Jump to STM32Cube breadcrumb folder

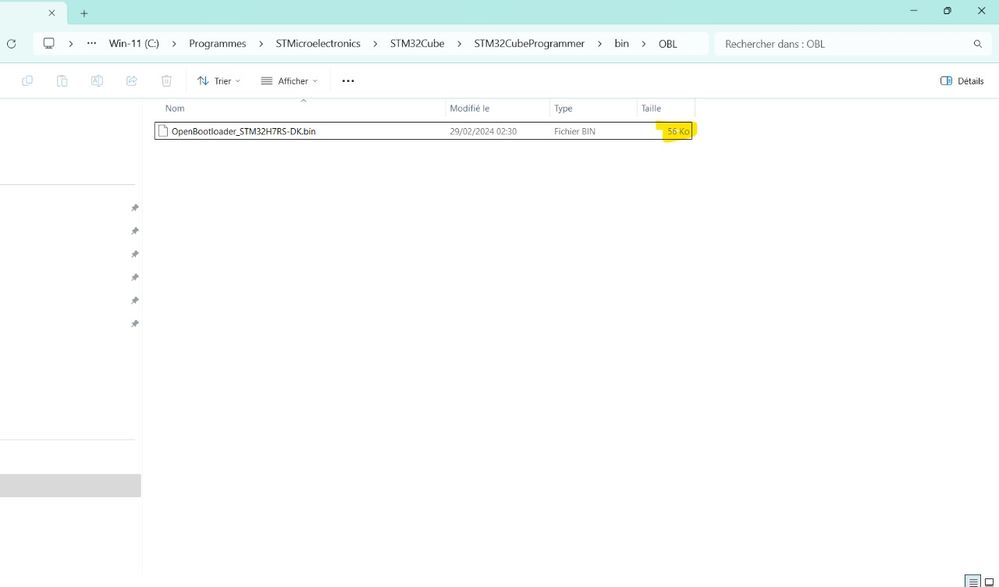coord(417,43)
